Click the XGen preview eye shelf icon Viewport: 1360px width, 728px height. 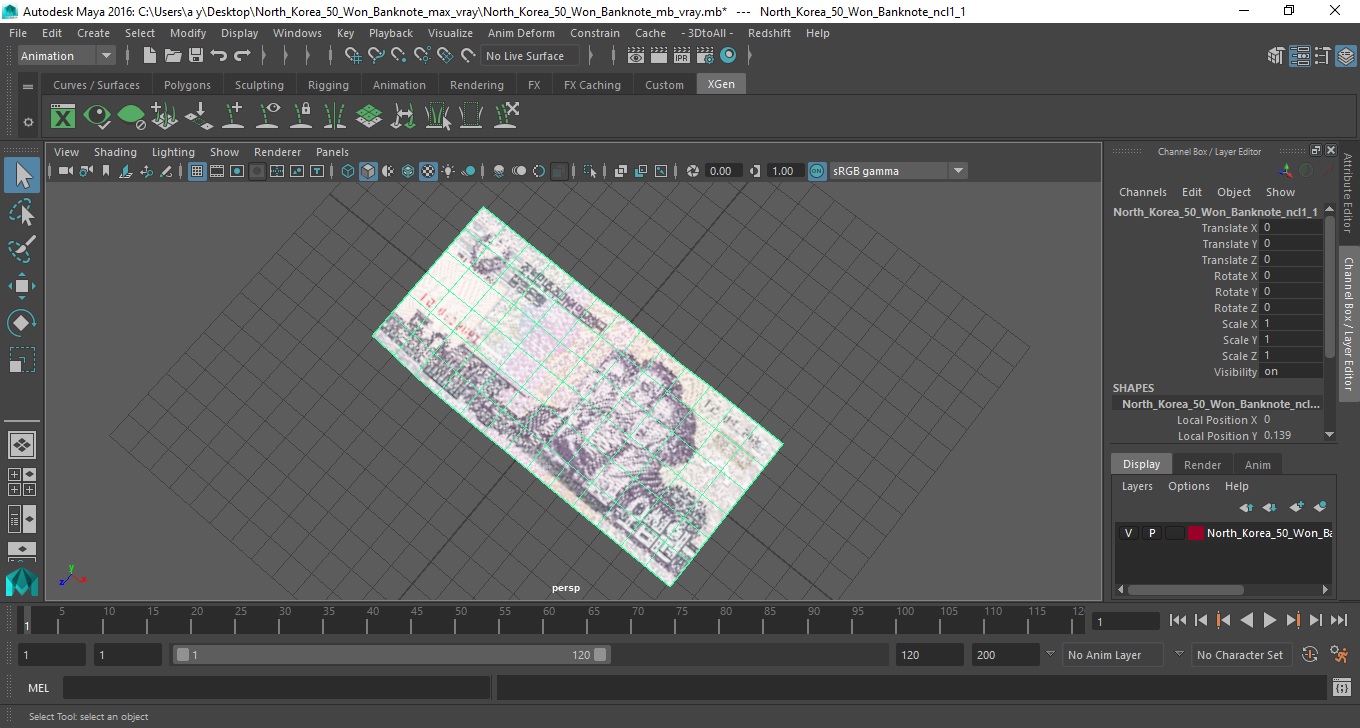point(97,116)
